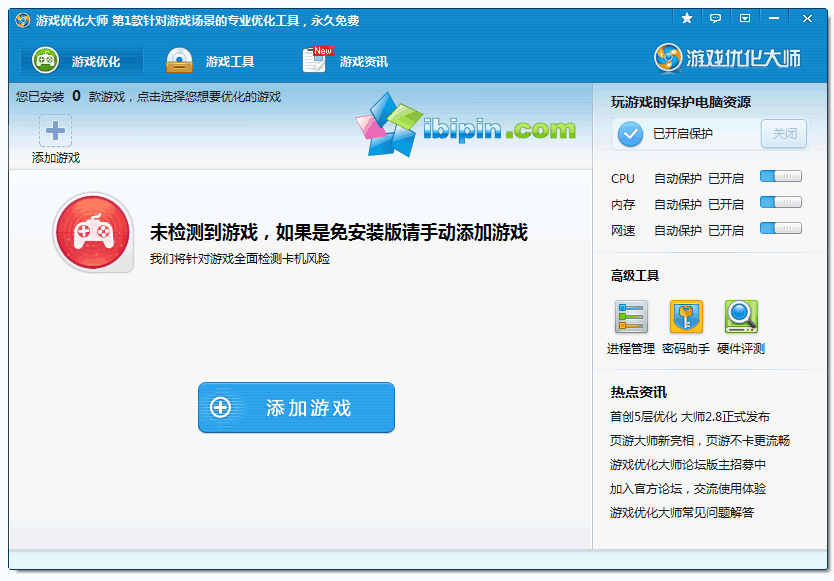
Task: Click the 已开启保护 status text
Action: coord(682,134)
